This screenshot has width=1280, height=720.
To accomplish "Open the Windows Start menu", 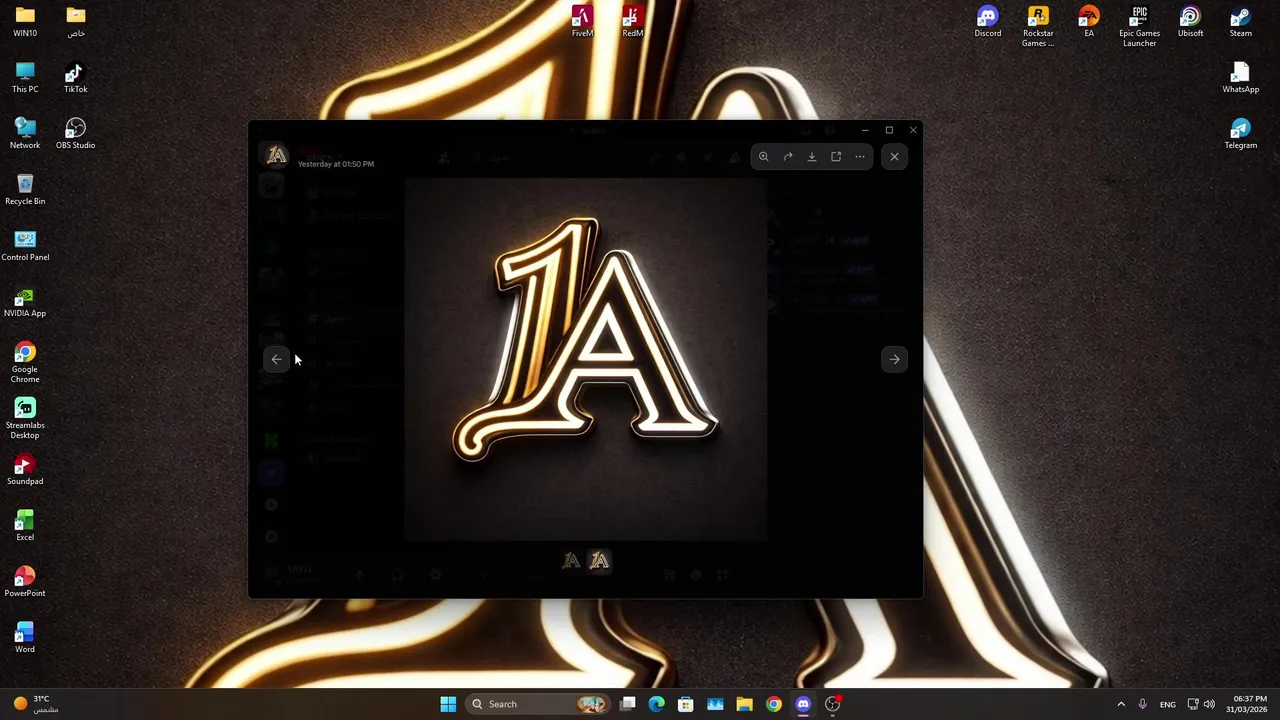I will pyautogui.click(x=448, y=704).
